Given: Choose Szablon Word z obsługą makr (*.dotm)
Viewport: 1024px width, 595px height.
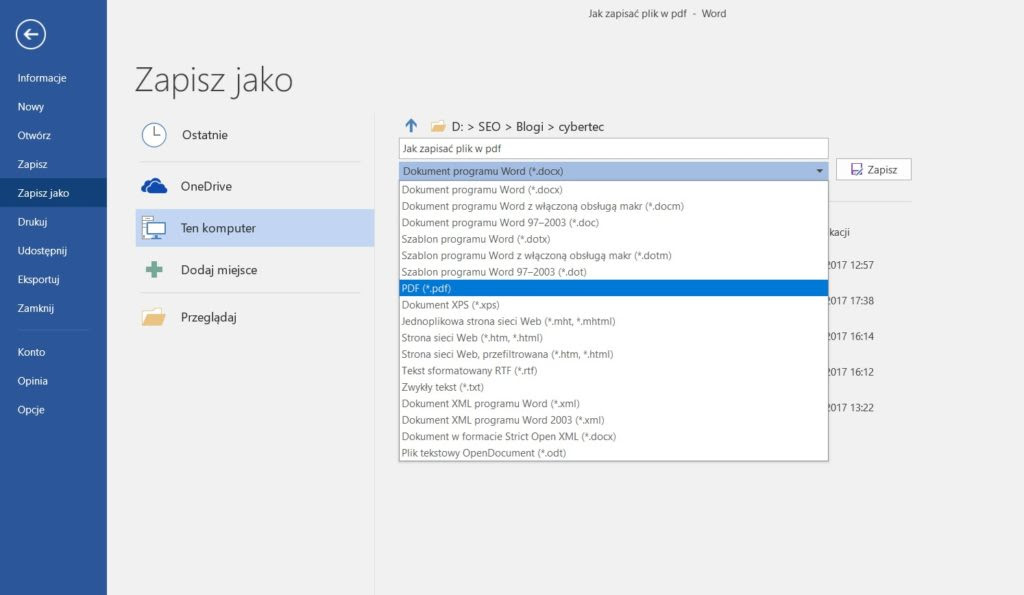Looking at the screenshot, I should 613,255.
